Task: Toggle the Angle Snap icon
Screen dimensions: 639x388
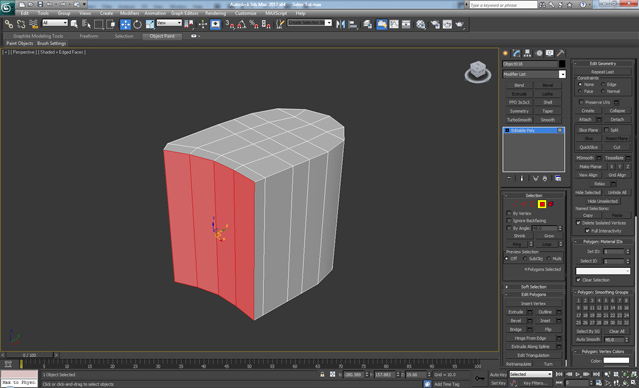Action: click(x=242, y=24)
